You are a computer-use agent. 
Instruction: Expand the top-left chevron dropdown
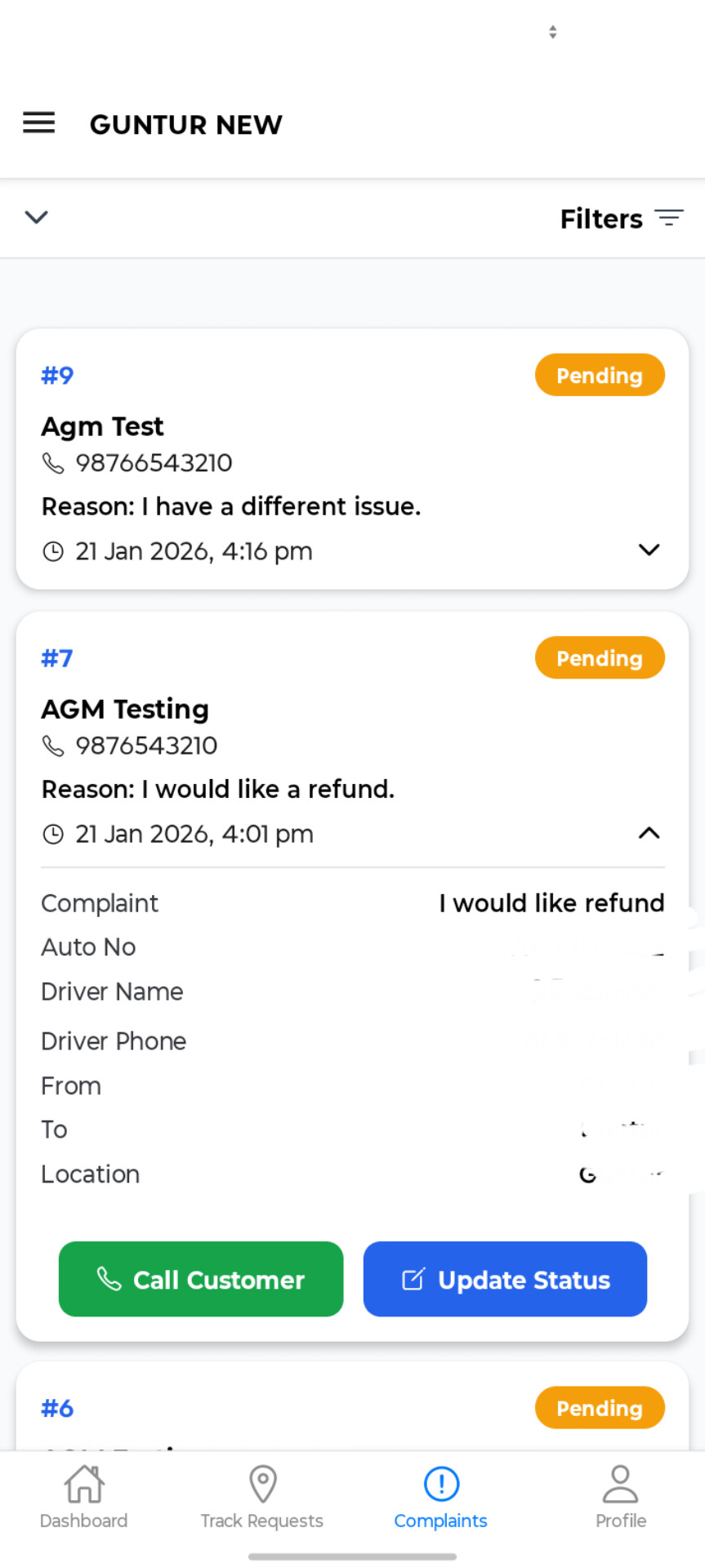click(37, 217)
